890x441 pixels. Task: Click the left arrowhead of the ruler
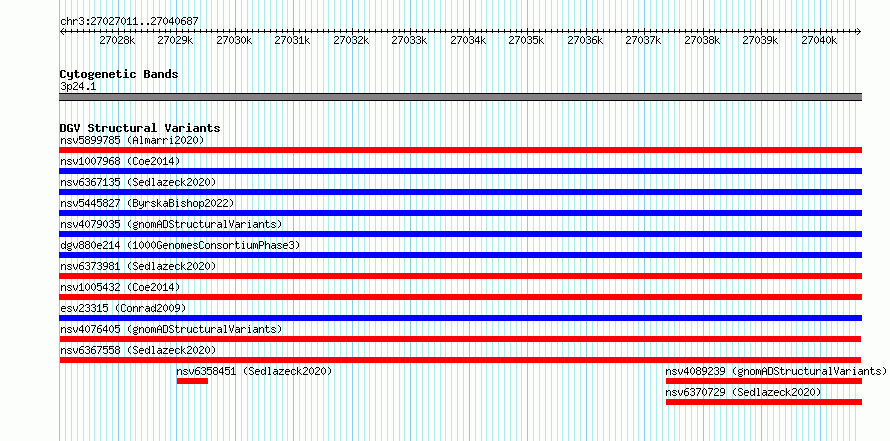62,31
